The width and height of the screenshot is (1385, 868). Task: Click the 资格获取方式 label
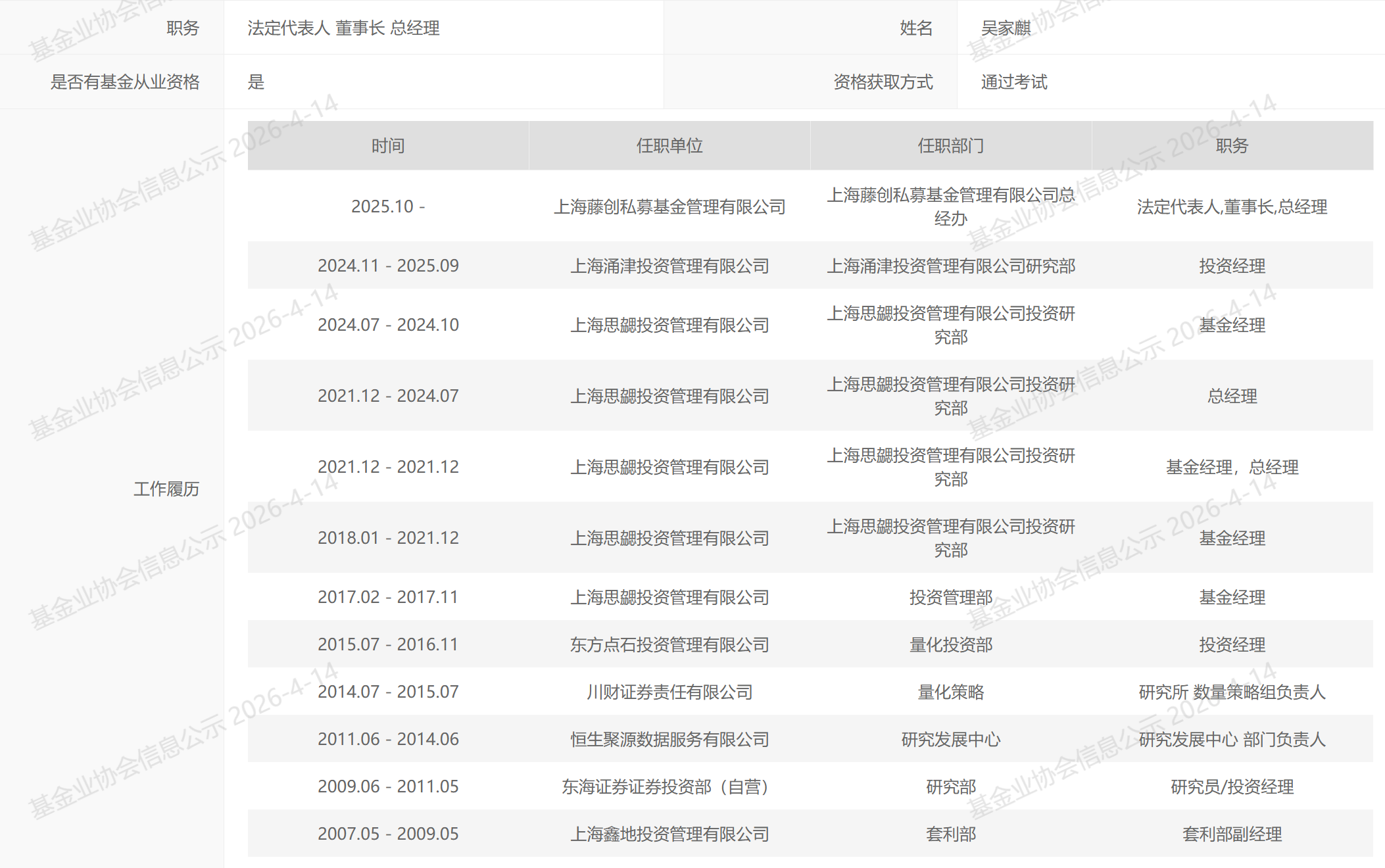click(885, 82)
